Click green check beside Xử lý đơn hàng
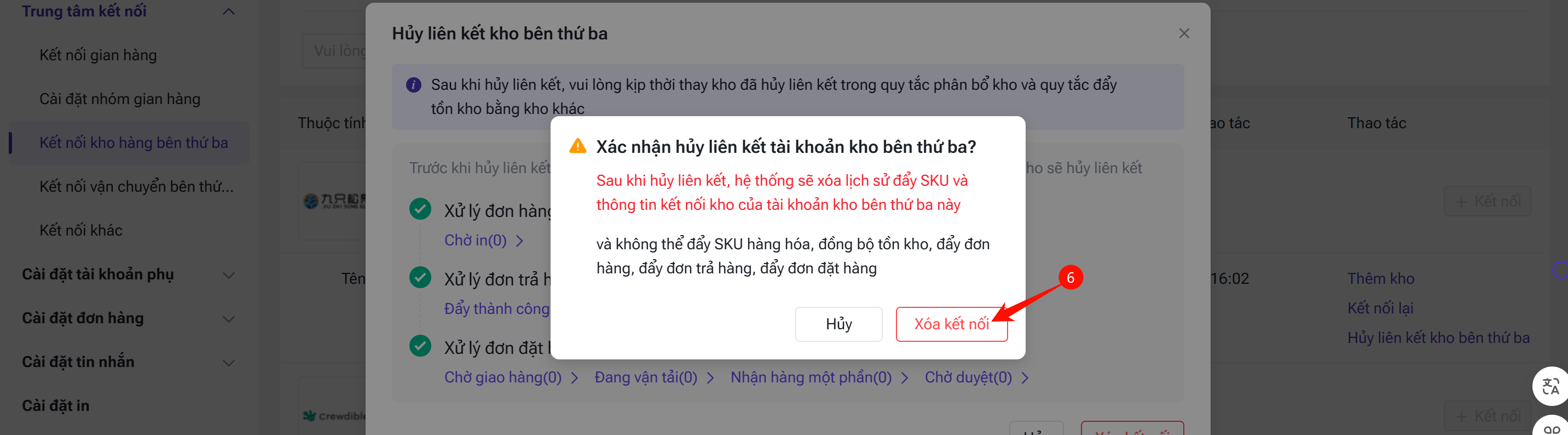This screenshot has width=1568, height=435. [420, 209]
